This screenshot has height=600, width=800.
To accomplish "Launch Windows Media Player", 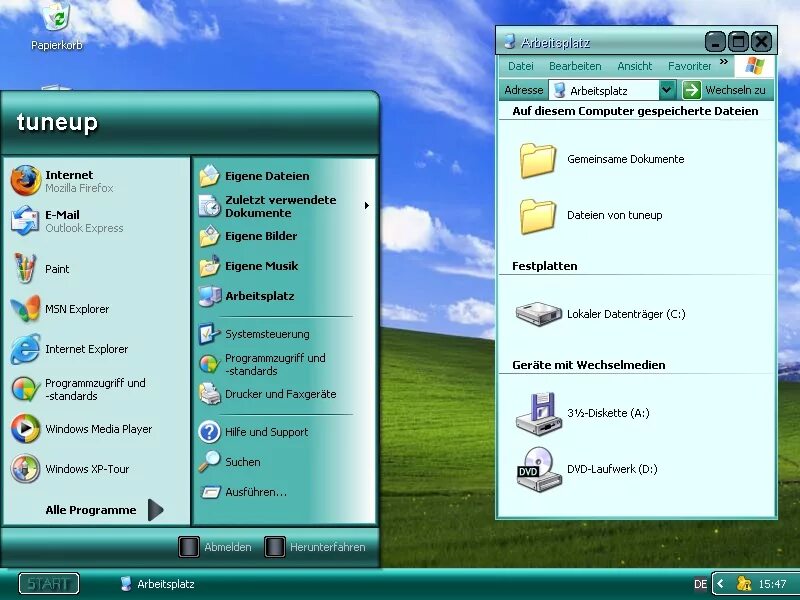I will point(82,429).
